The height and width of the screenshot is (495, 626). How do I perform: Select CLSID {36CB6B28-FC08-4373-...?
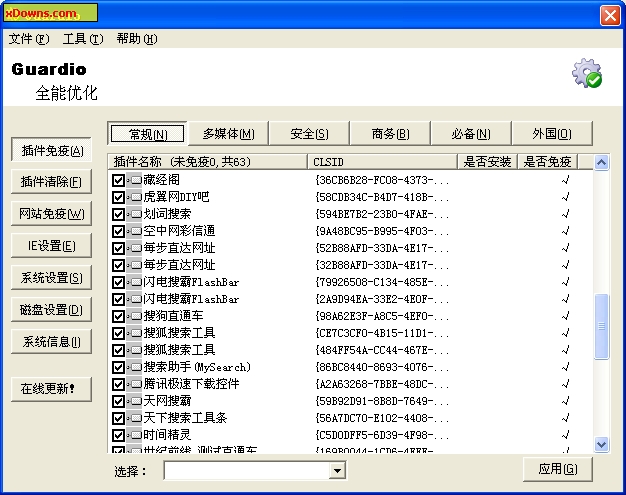382,180
